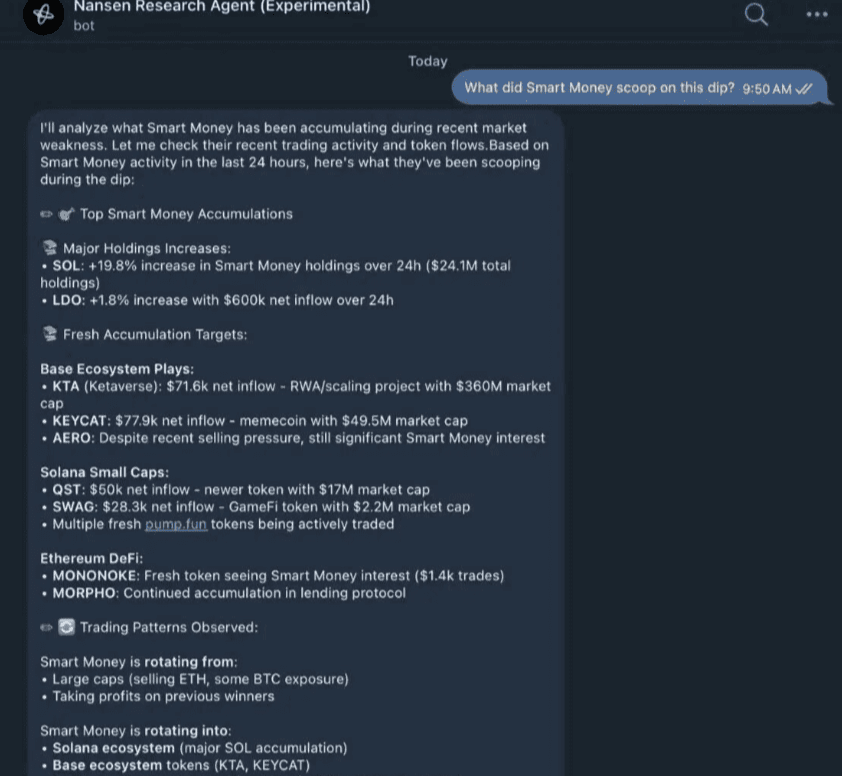The width and height of the screenshot is (842, 776).
Task: Click the Base Ecosystem Plays heading
Action: pos(117,369)
